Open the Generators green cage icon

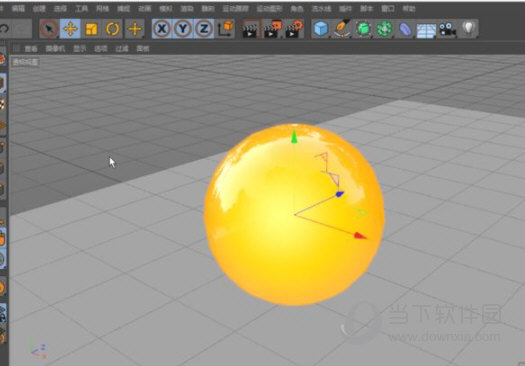(363, 29)
